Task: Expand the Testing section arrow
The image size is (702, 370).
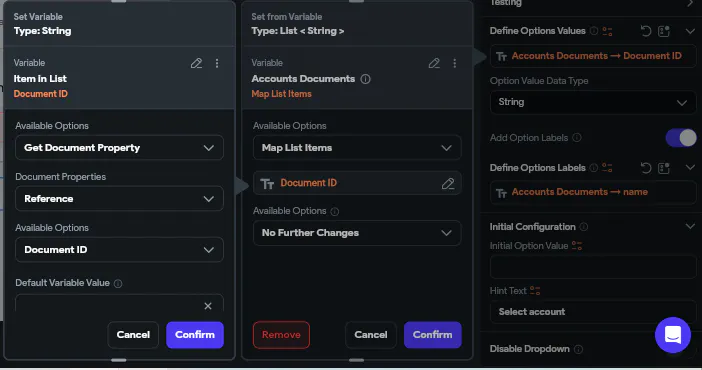Action: coord(690,4)
